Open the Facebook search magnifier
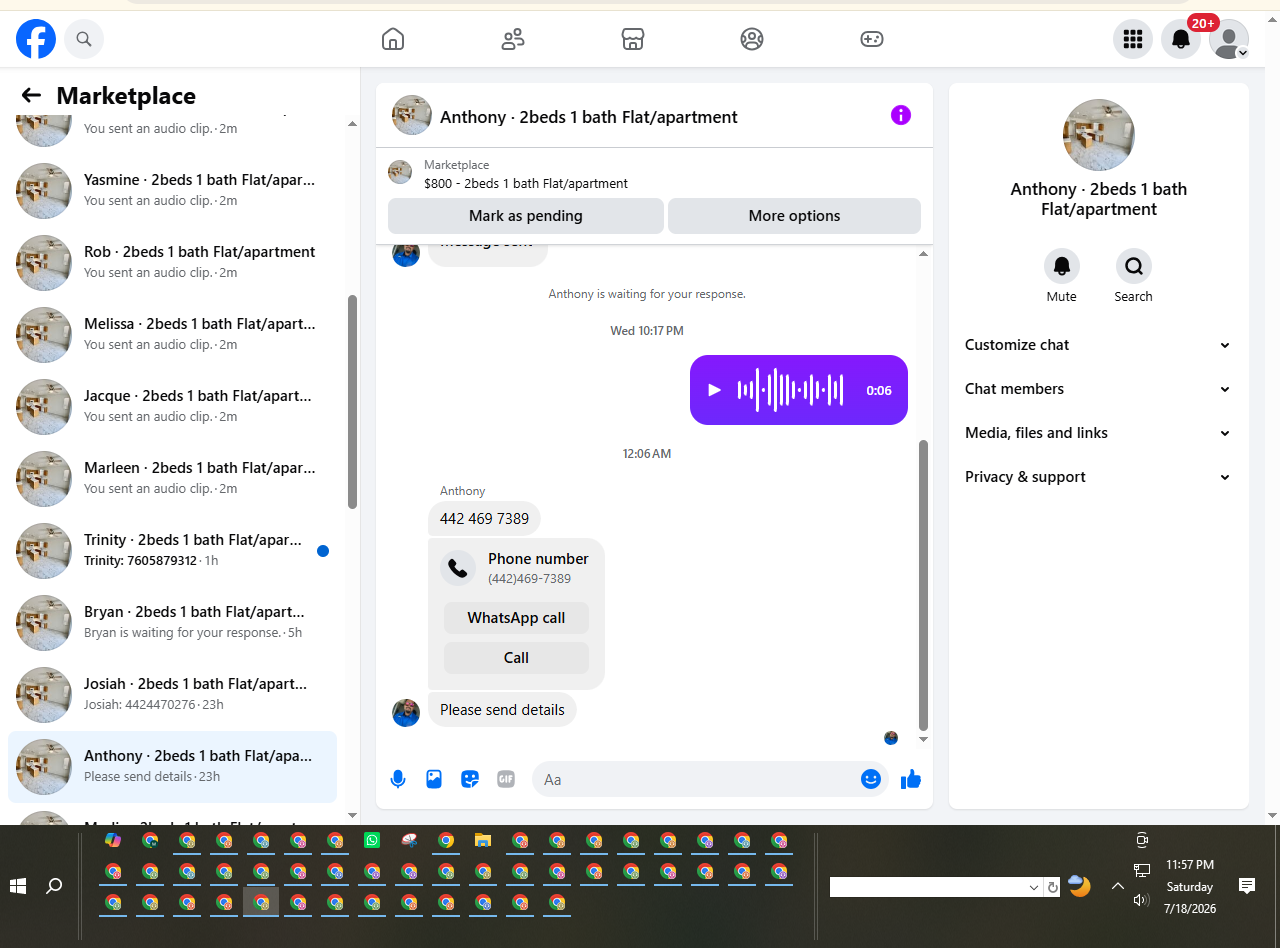 [84, 39]
